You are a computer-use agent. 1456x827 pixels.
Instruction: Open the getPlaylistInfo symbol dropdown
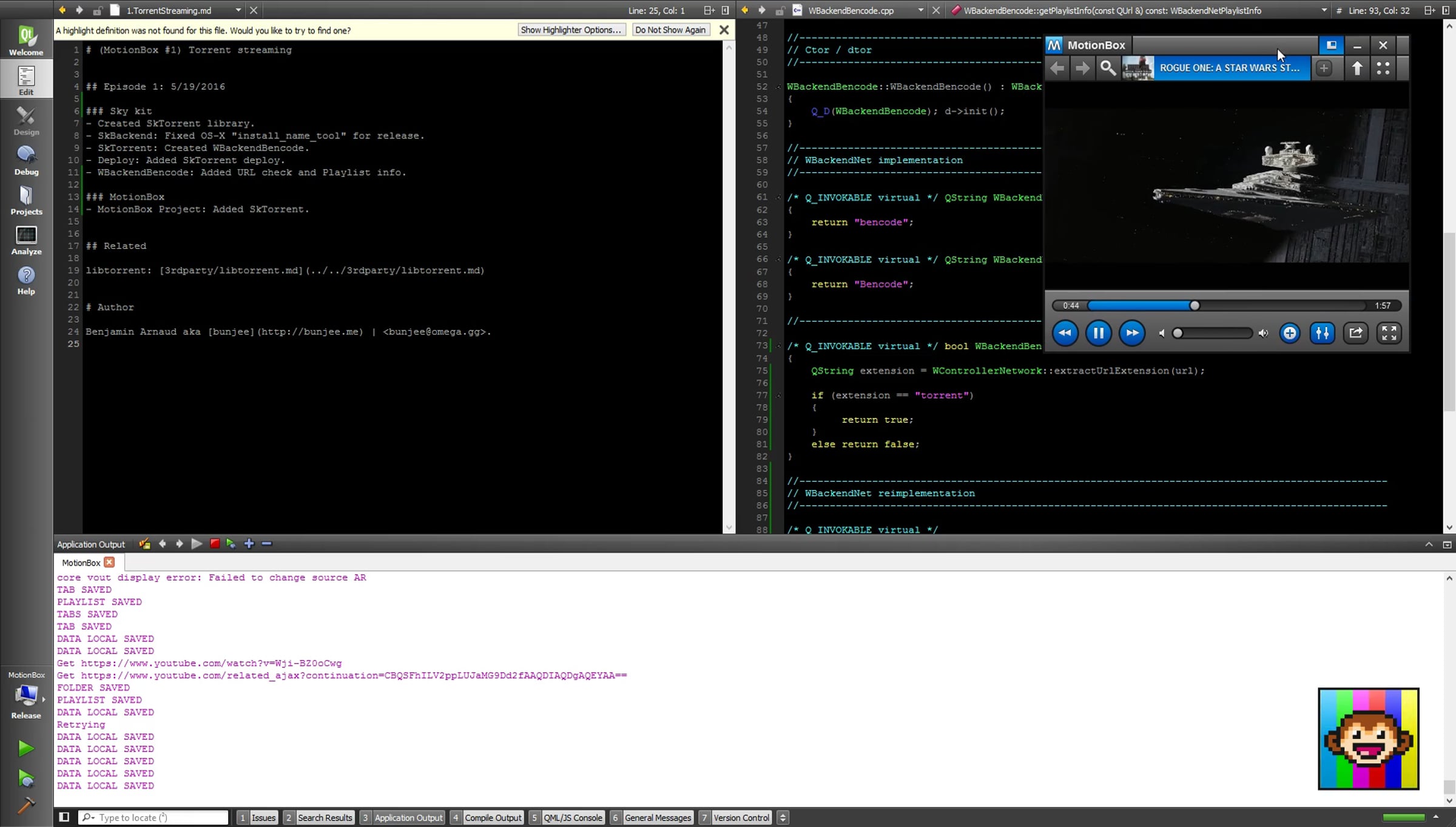click(x=1323, y=10)
